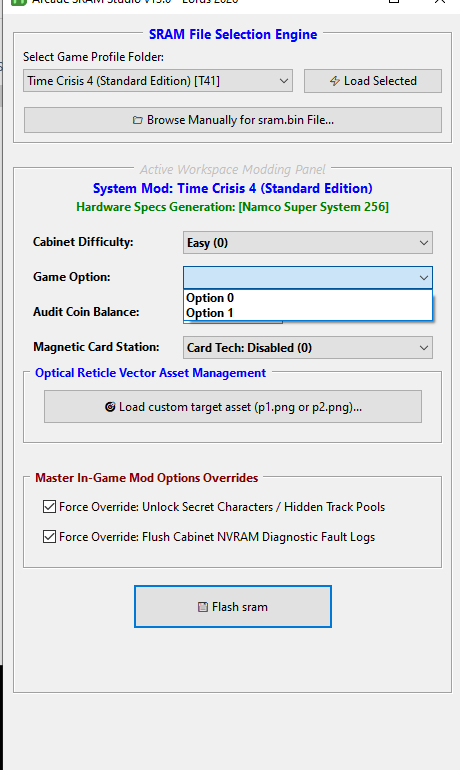
Task: Open the Magnetic Card Station dropdown
Action: 308,348
